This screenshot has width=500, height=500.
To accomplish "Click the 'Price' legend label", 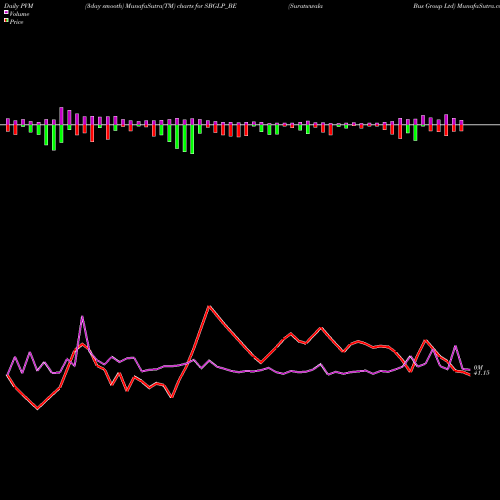I will tap(16, 22).
